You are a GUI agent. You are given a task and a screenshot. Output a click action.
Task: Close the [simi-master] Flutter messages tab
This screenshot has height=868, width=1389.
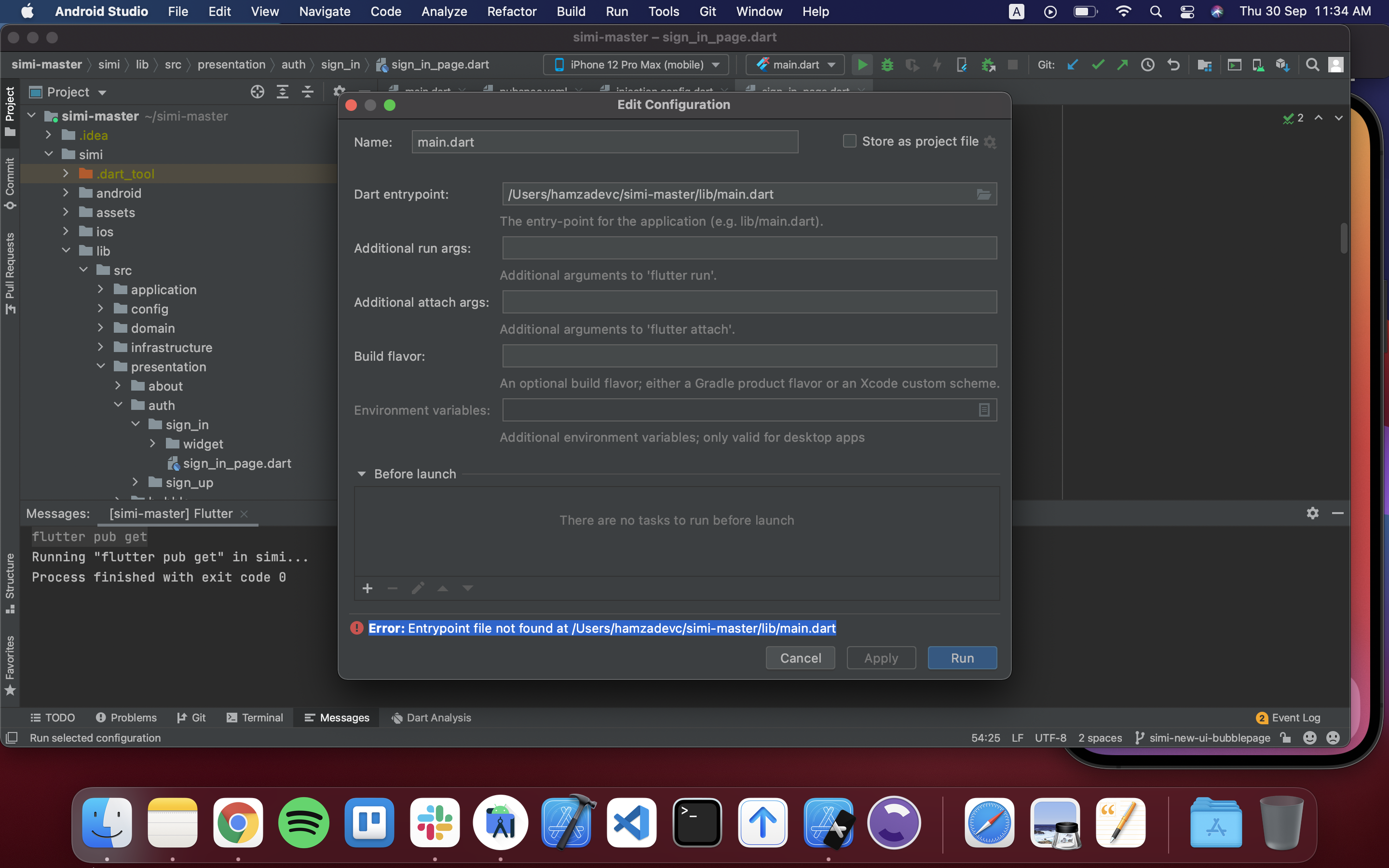point(244,514)
